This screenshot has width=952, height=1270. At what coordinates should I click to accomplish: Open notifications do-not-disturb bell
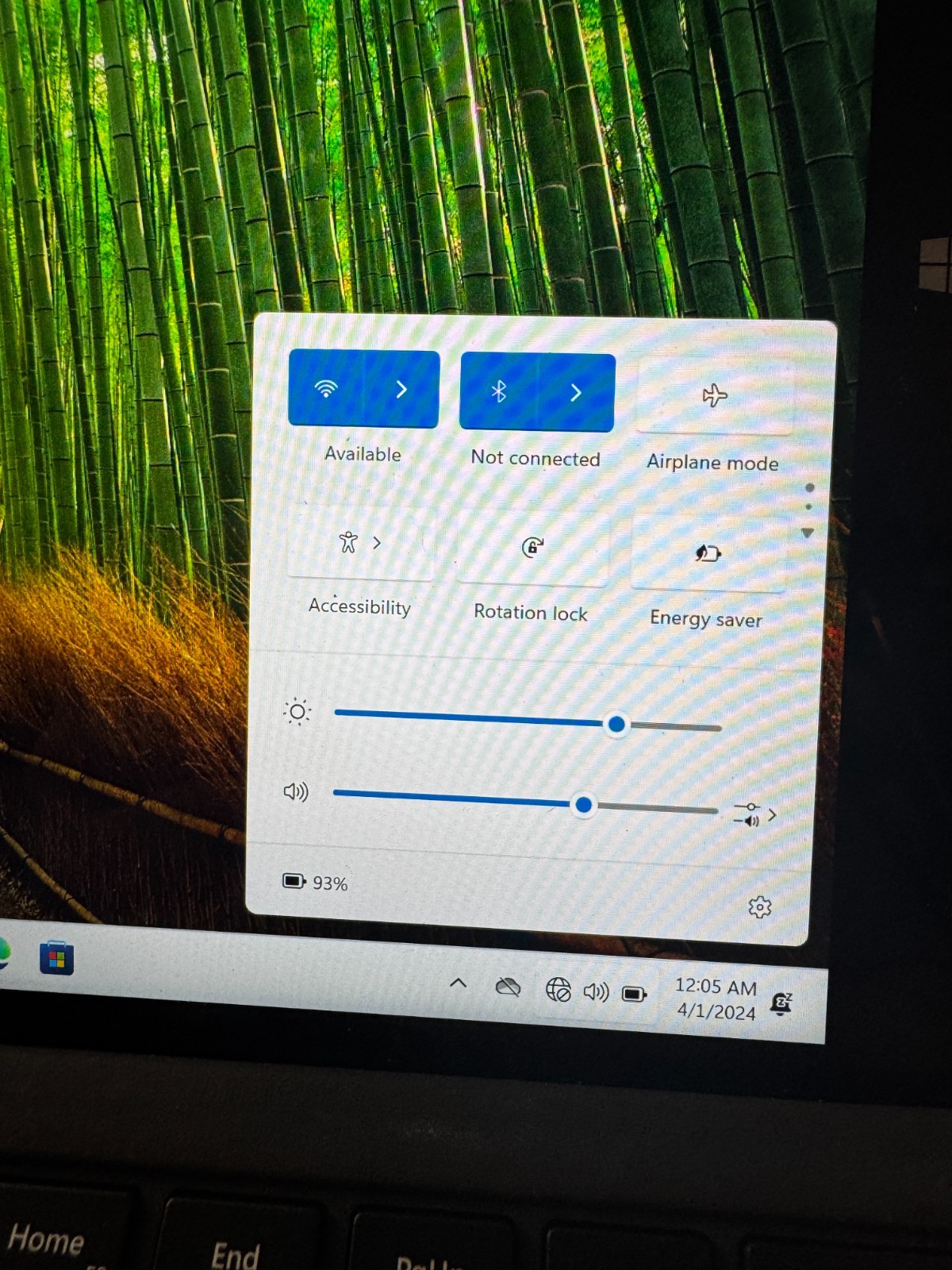[781, 1004]
